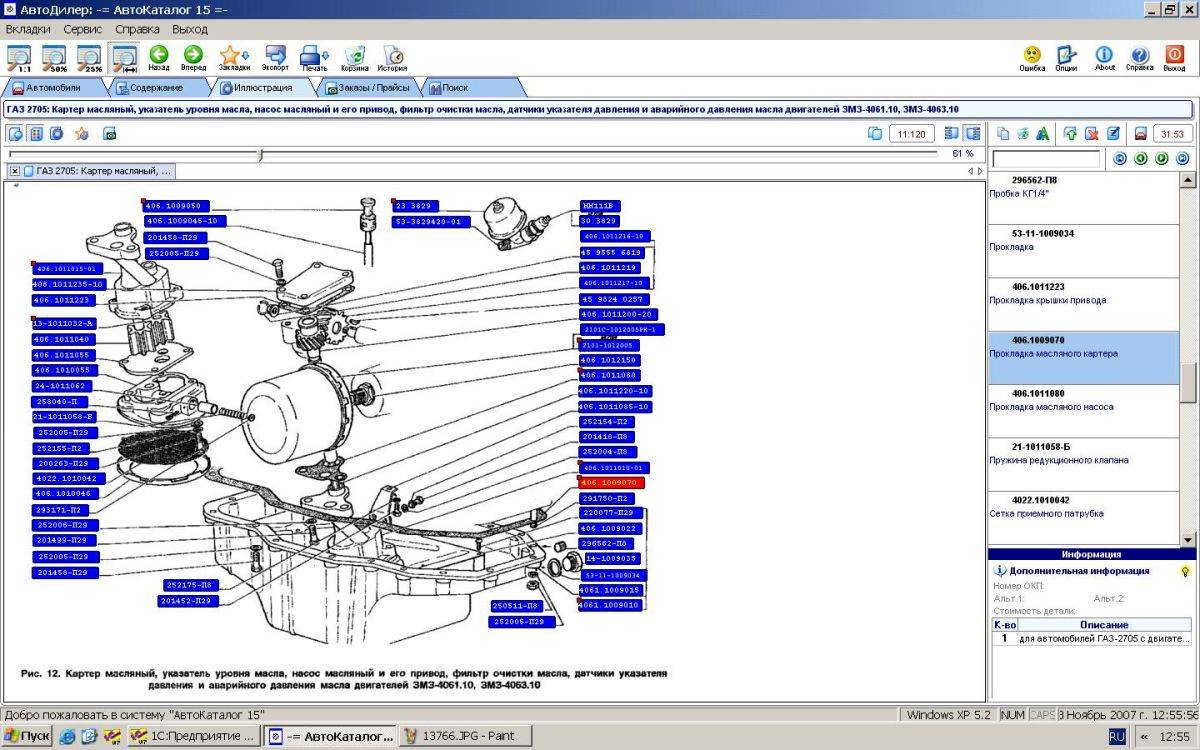Toggle the grid view button under Автомобили tab
Screen dimensions: 1200x750
click(36, 133)
